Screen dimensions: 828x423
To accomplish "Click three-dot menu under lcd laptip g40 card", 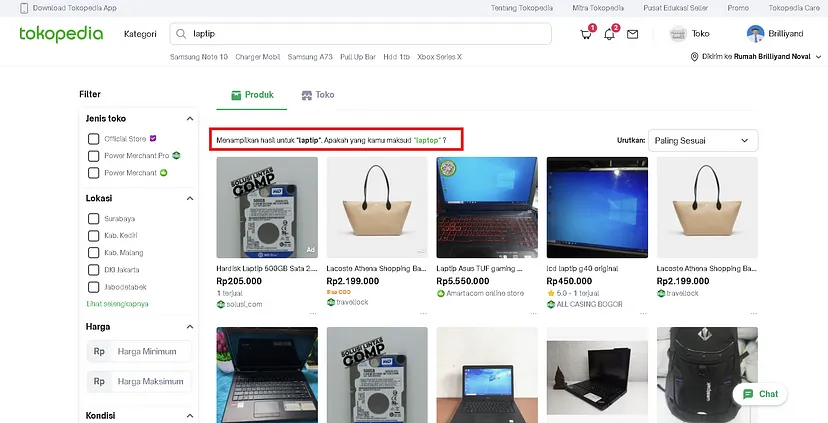I will point(643,313).
